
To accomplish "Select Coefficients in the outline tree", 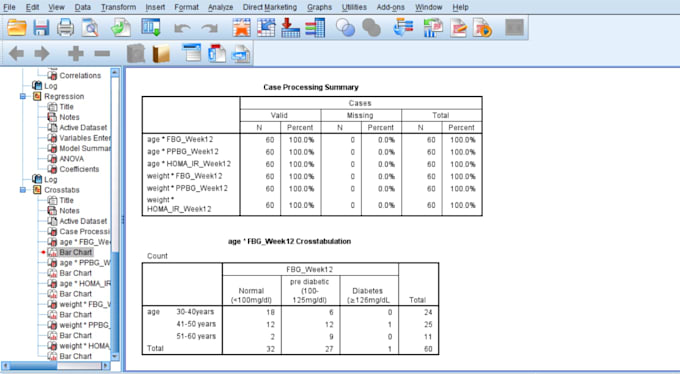I will [x=79, y=169].
